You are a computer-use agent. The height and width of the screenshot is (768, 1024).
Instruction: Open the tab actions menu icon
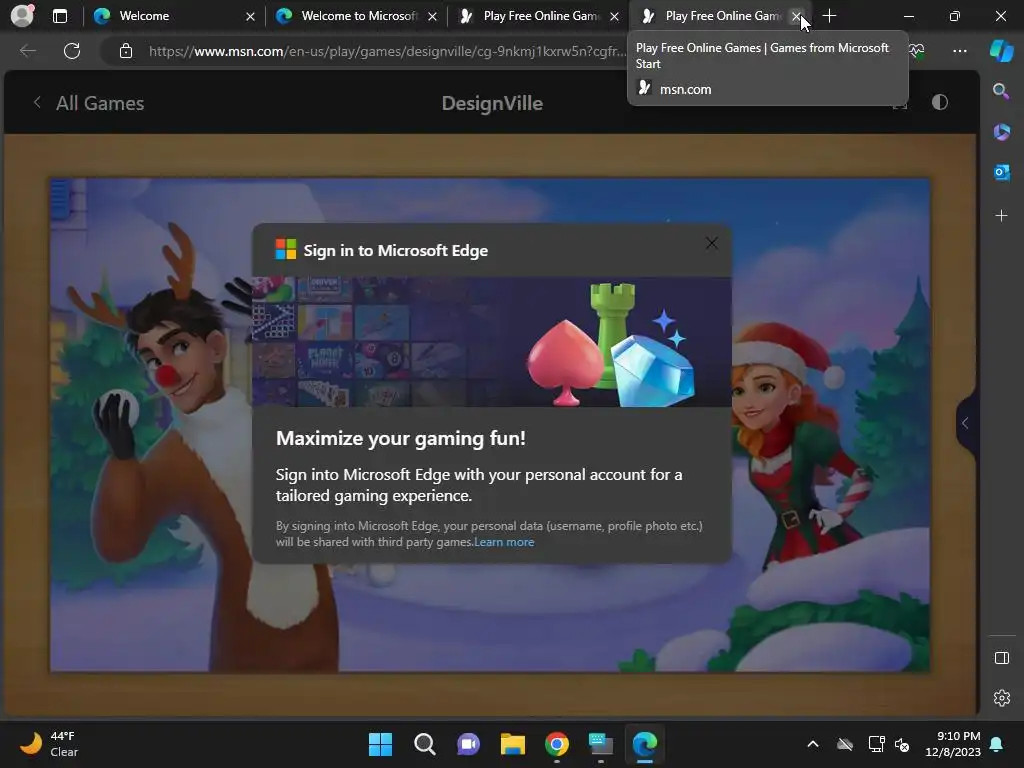59,16
